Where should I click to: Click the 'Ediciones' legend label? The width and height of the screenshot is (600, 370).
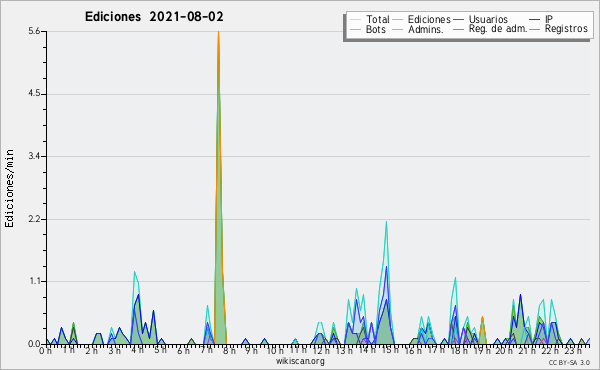[429, 19]
